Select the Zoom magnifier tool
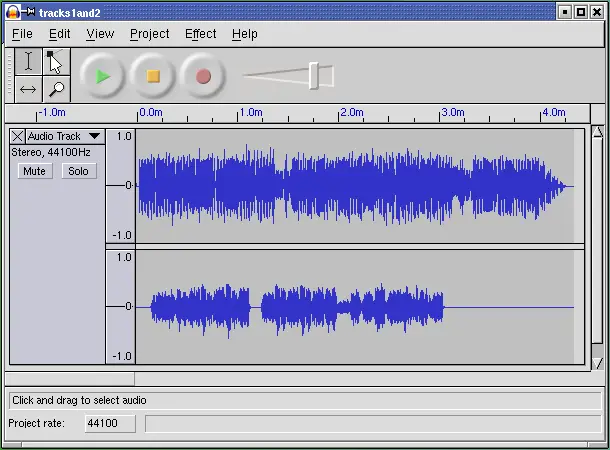 55,89
